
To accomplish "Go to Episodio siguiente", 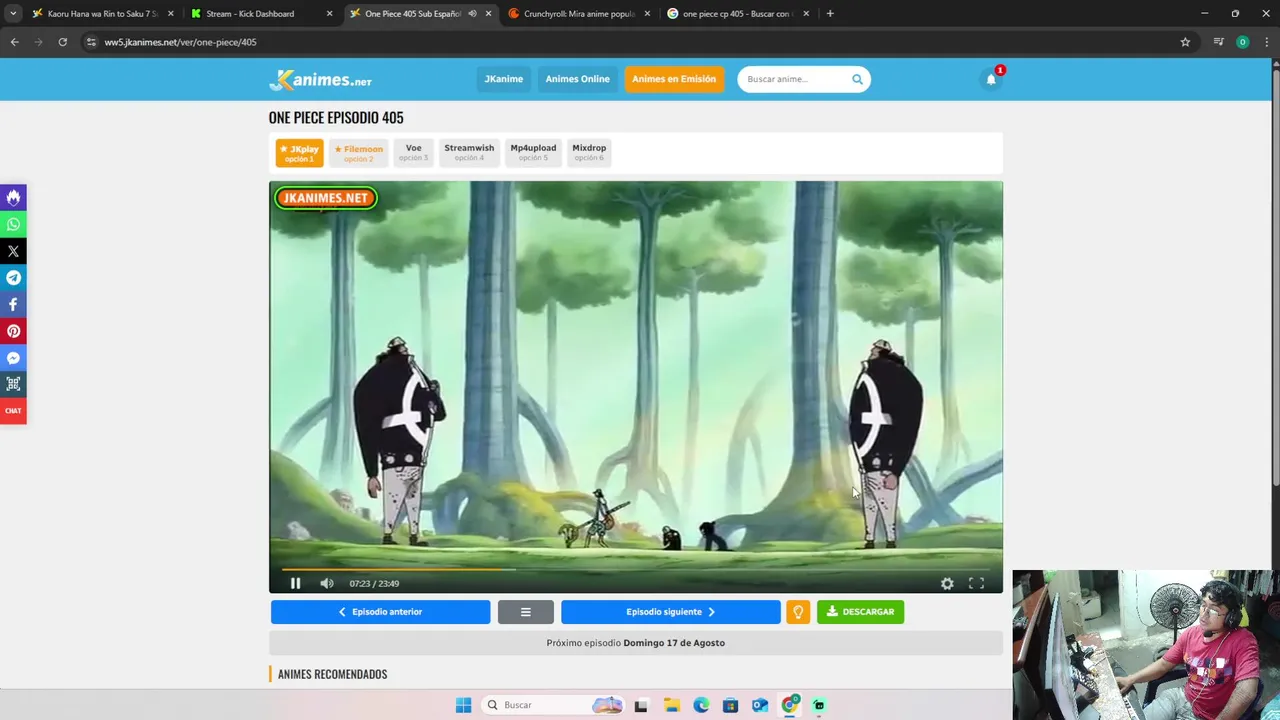I will click(670, 612).
